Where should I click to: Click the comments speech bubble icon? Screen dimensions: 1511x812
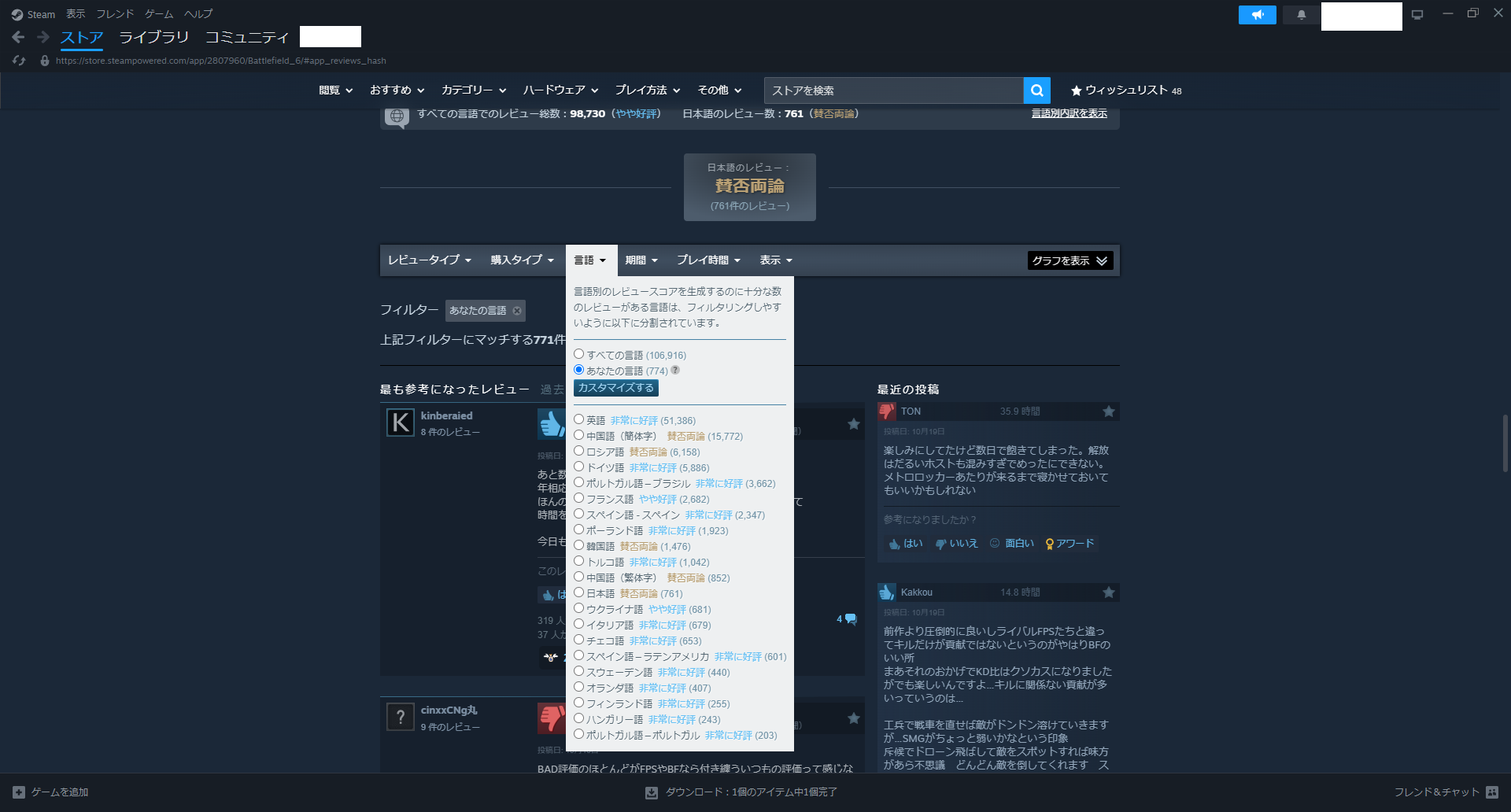tap(850, 619)
